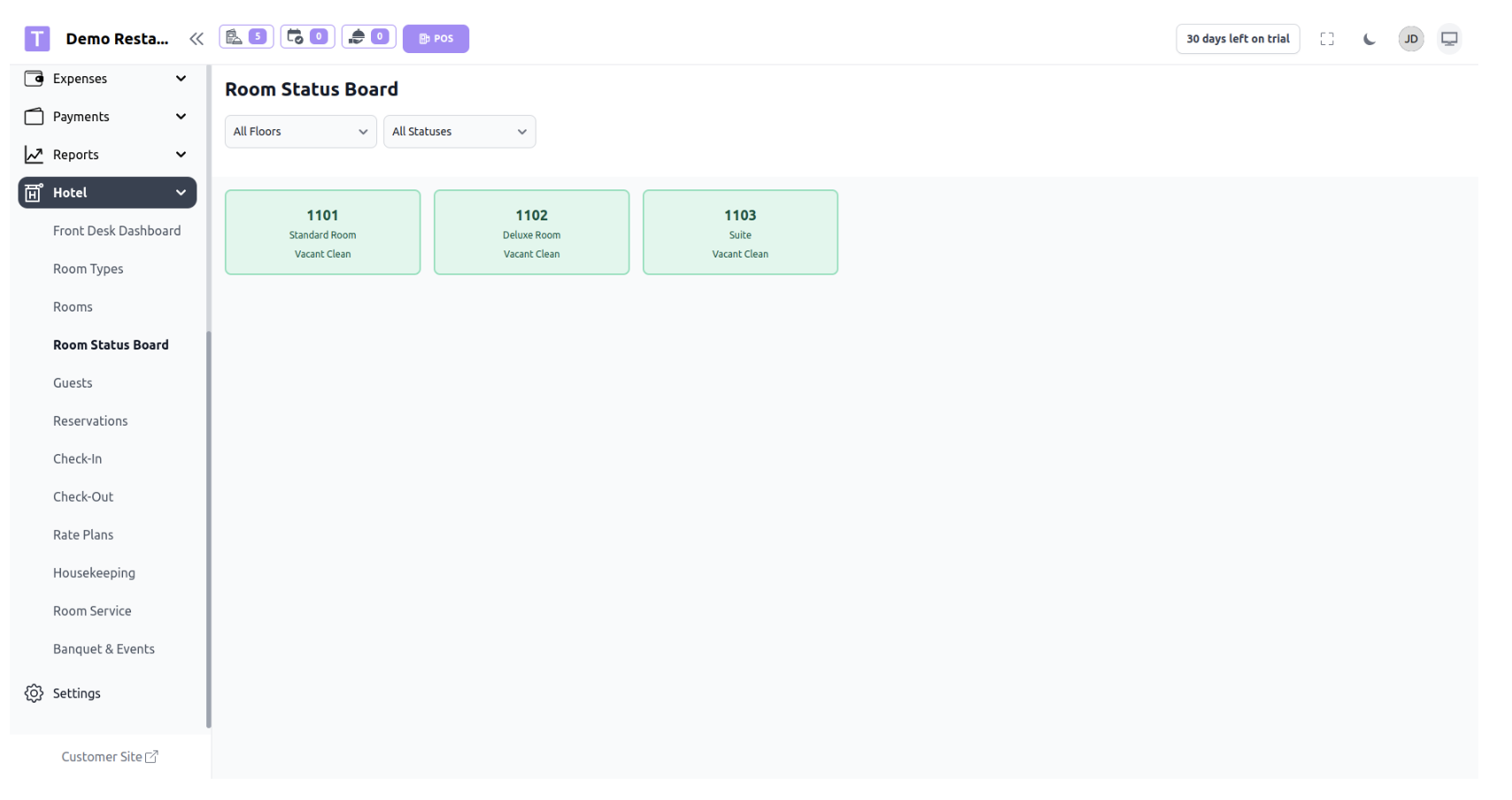Screen dimensions: 1512x800
Task: Open the orders badge showing 5
Action: coord(246,37)
